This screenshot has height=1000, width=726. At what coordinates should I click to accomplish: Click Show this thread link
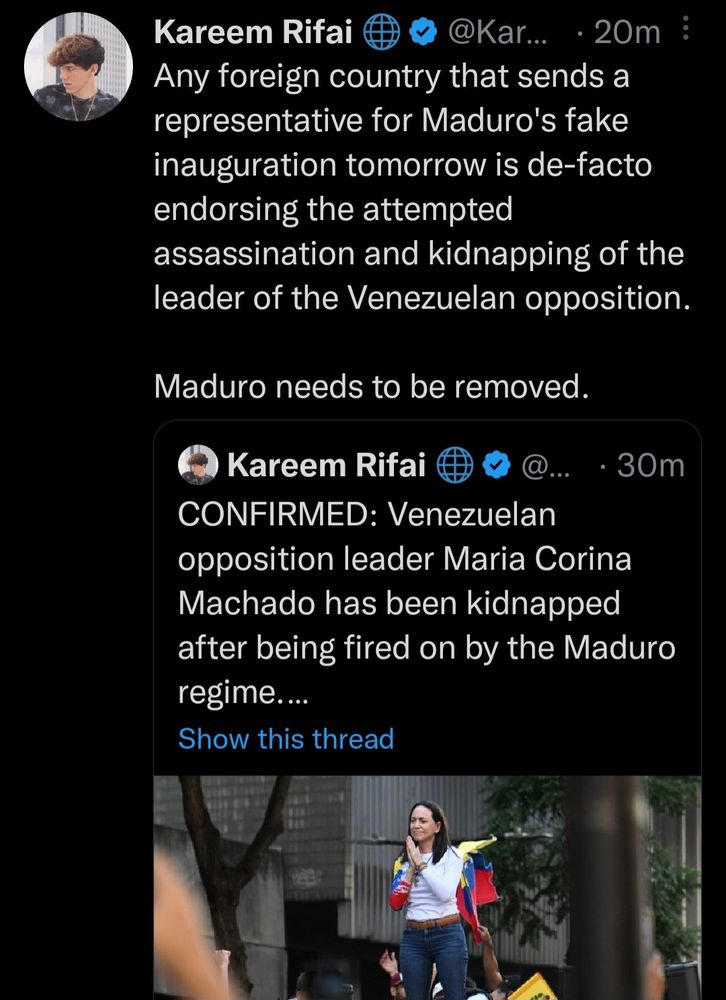[x=286, y=739]
